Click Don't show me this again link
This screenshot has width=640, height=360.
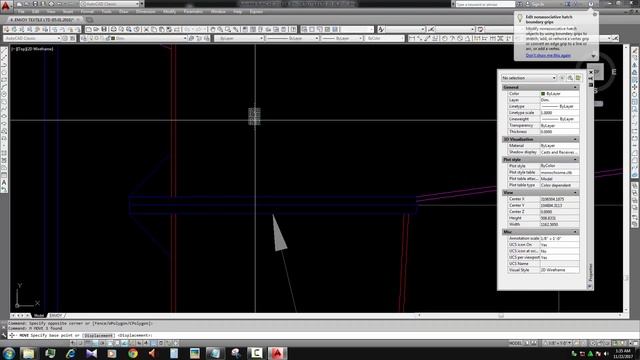click(x=548, y=55)
